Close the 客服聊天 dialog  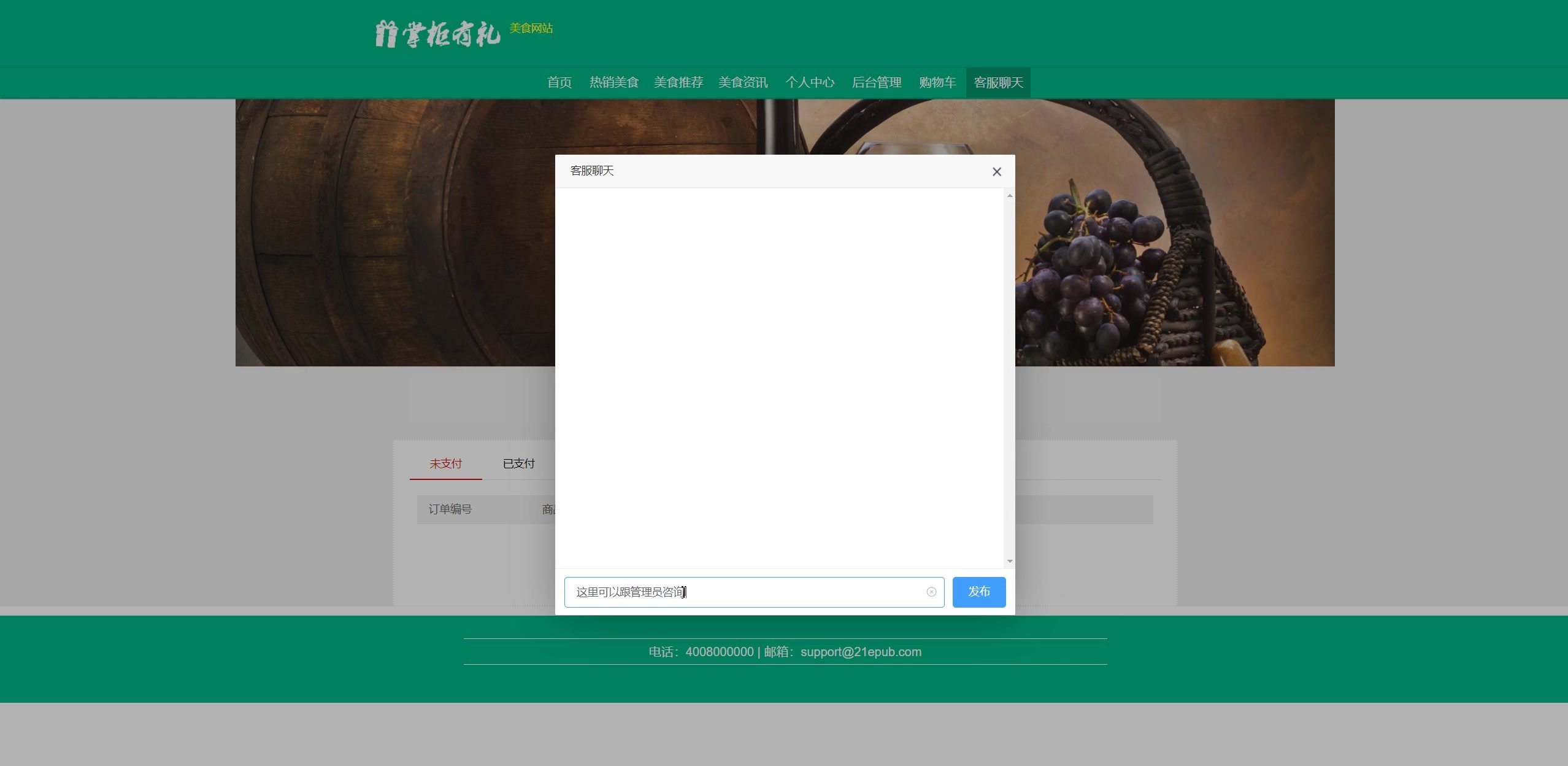coord(996,172)
